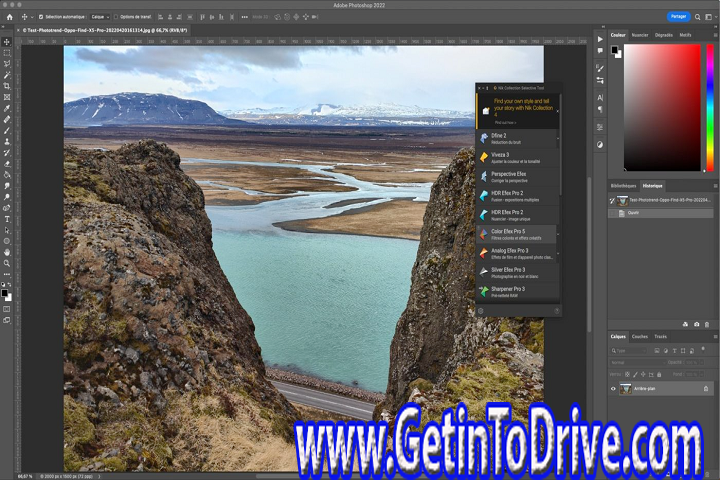Launch Viveza 3 plugin
Screen dimensions: 720x480
click(x=518, y=158)
